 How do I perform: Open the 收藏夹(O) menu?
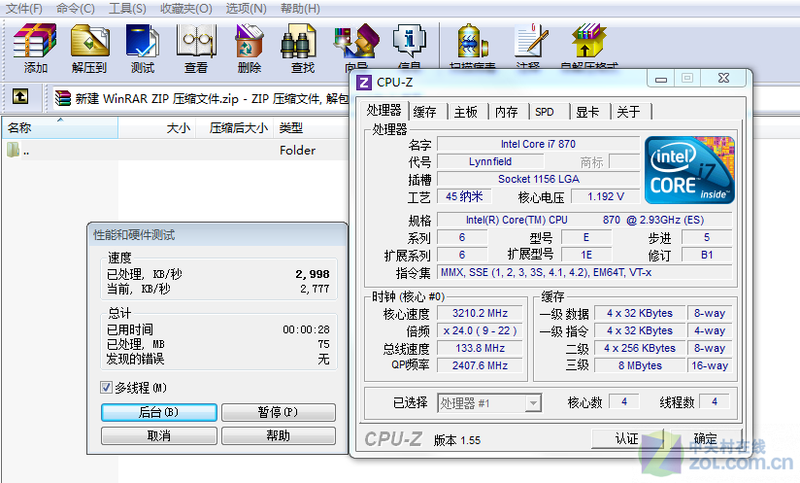(186, 9)
